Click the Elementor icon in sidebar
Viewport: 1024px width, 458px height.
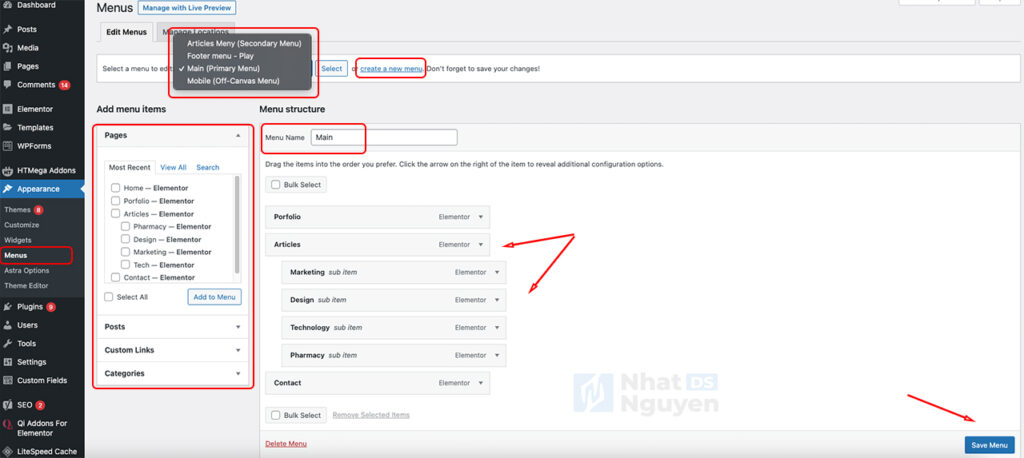(8, 109)
